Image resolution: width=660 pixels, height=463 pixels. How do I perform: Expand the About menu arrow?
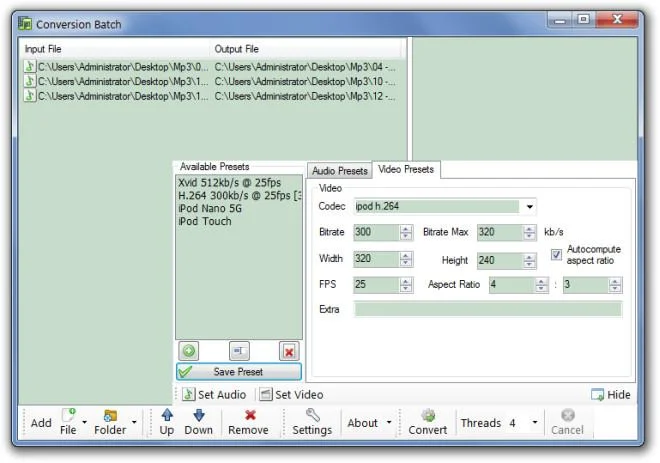(389, 422)
